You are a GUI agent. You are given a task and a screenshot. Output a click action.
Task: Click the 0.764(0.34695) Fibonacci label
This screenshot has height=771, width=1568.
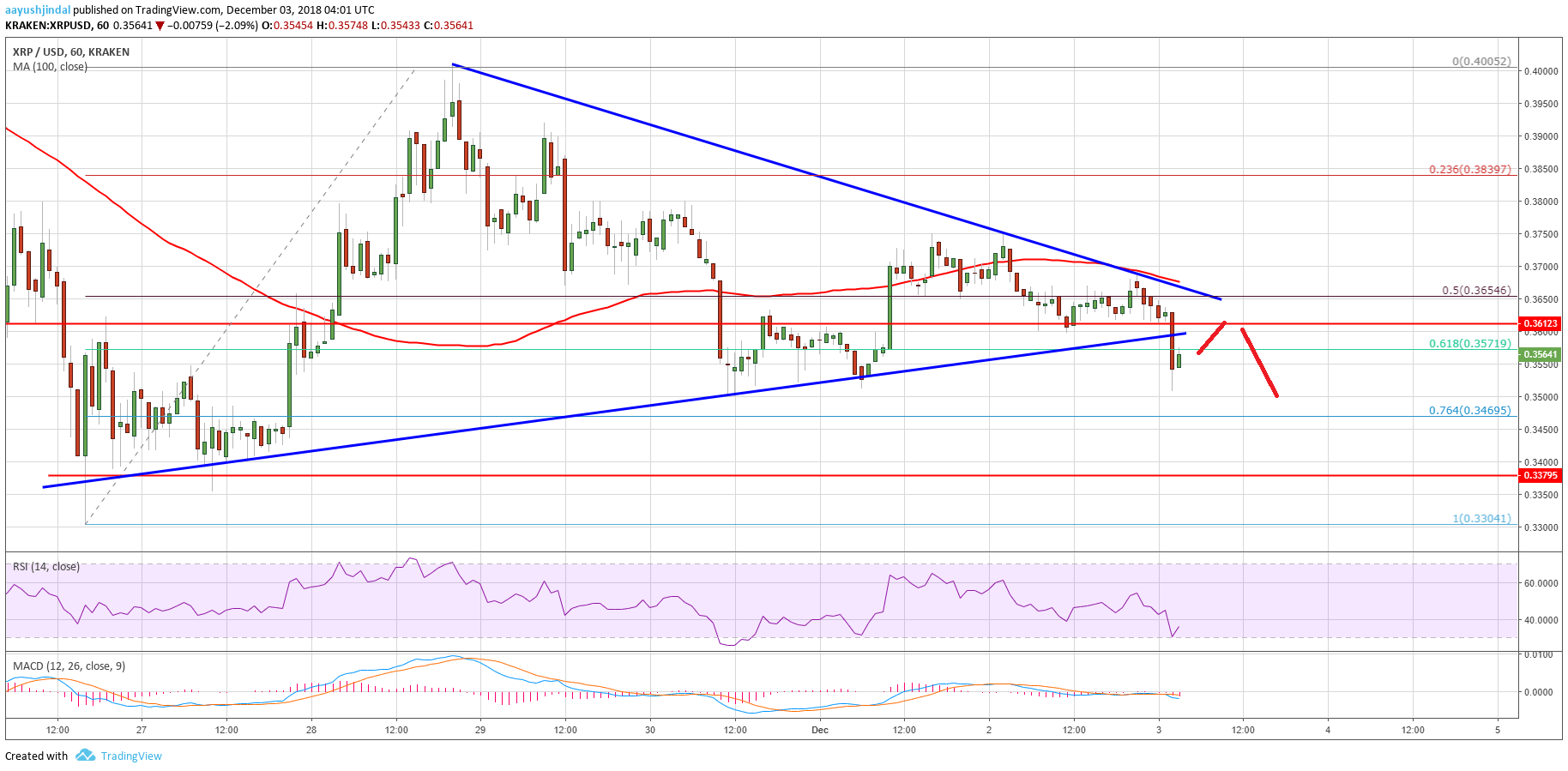point(1469,411)
